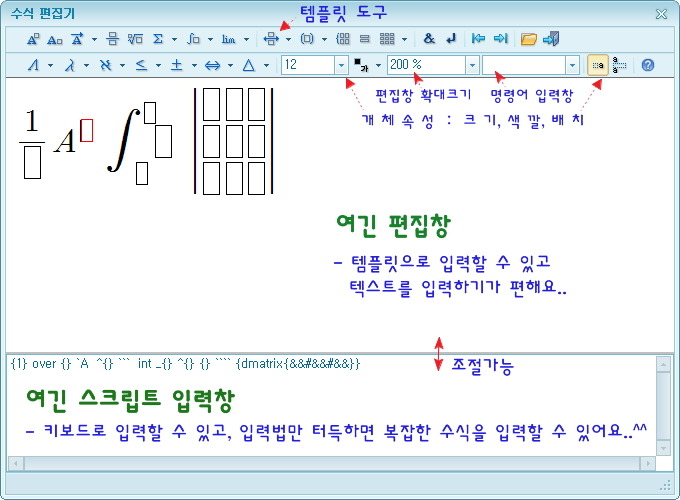Expand the Λ palette dropdown arrow
The height and width of the screenshot is (500, 680).
pyautogui.click(x=50, y=66)
